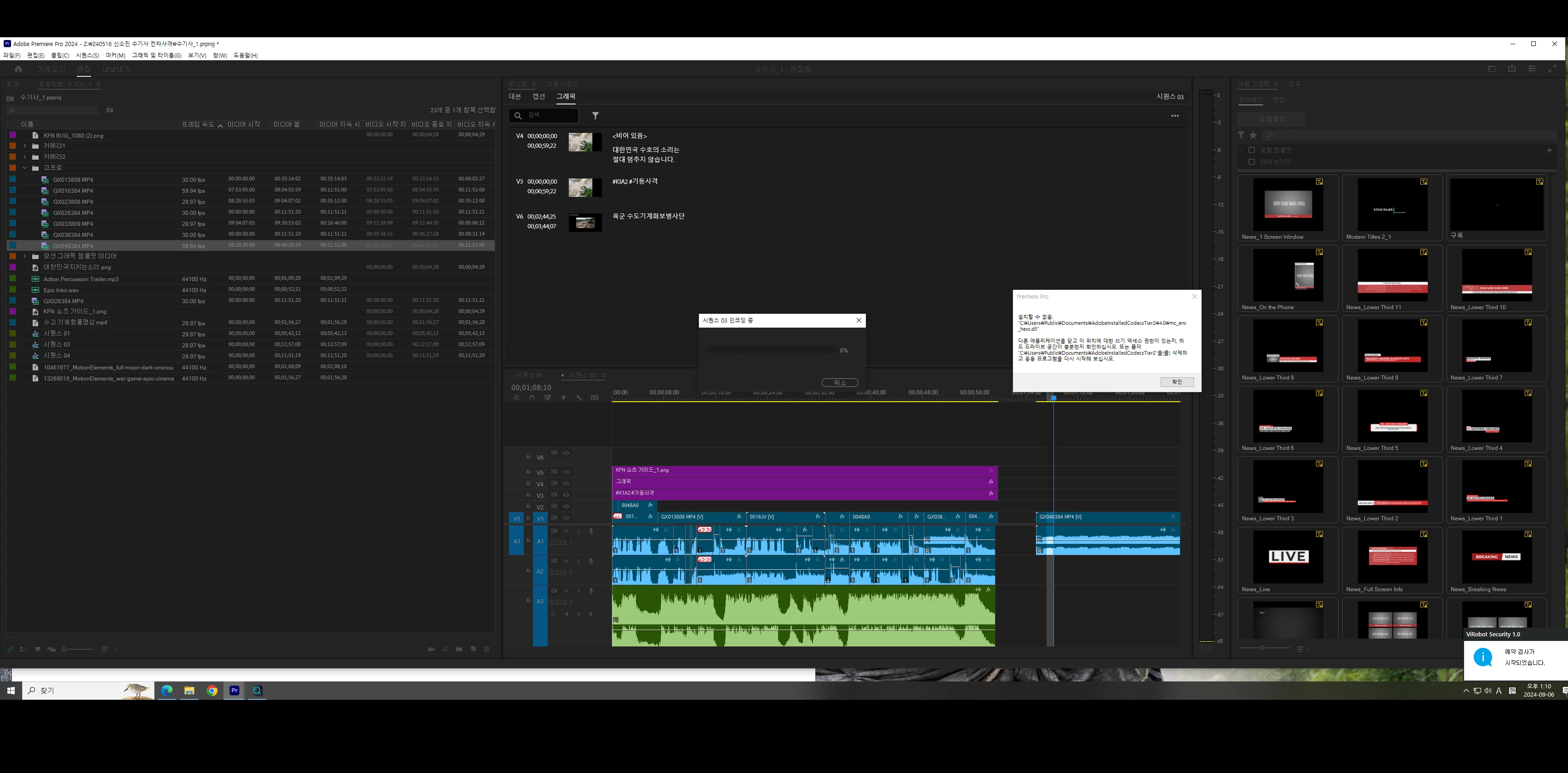Open the 시퀀스(S) menu
Viewport: 1568px width, 773px height.
pyautogui.click(x=87, y=55)
